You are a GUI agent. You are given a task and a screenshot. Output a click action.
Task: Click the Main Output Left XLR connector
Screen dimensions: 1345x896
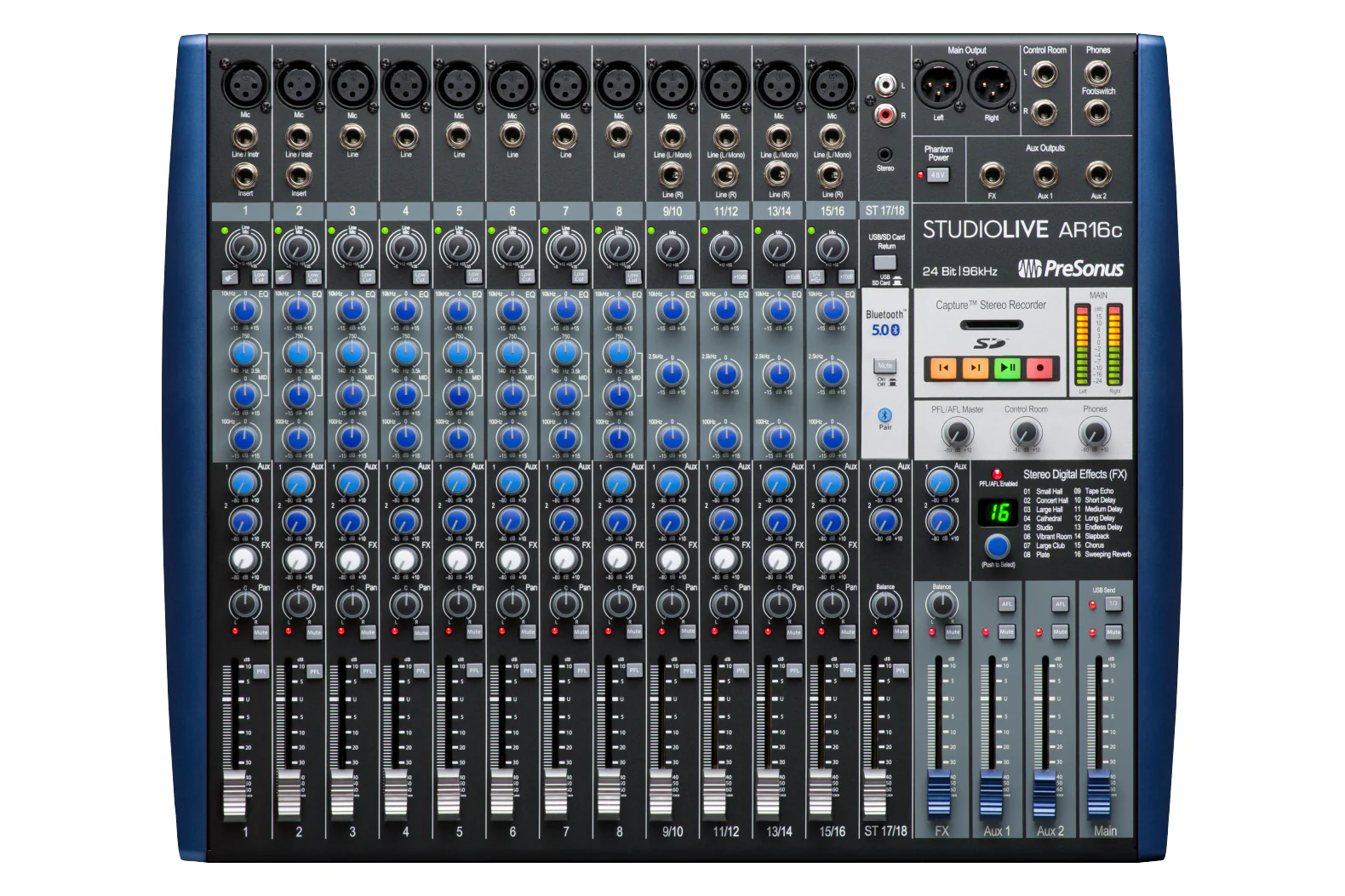939,84
